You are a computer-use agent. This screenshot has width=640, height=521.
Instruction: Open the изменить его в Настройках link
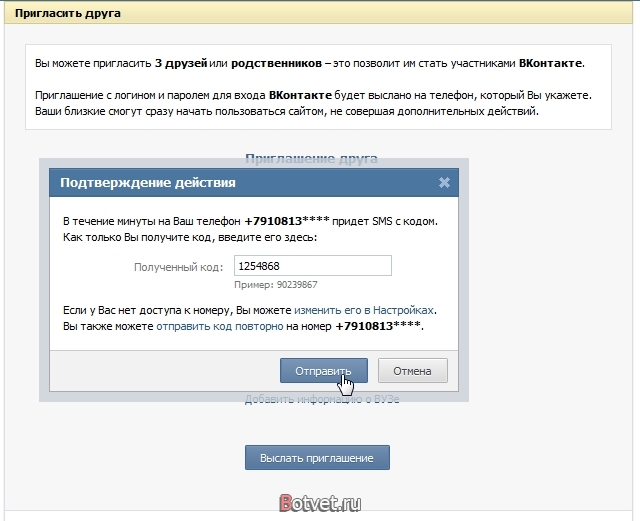tap(364, 310)
